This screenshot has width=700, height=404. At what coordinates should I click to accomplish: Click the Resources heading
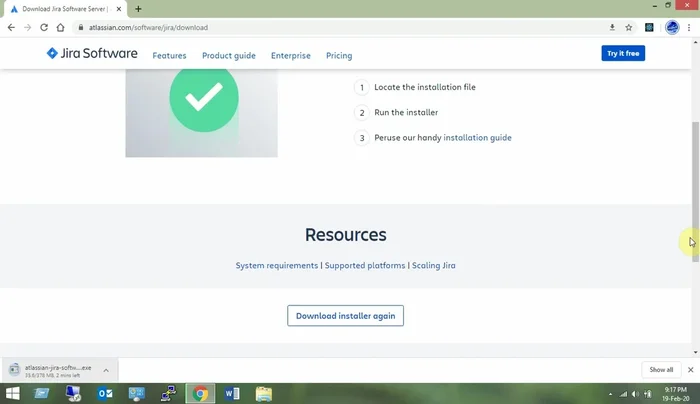point(346,235)
